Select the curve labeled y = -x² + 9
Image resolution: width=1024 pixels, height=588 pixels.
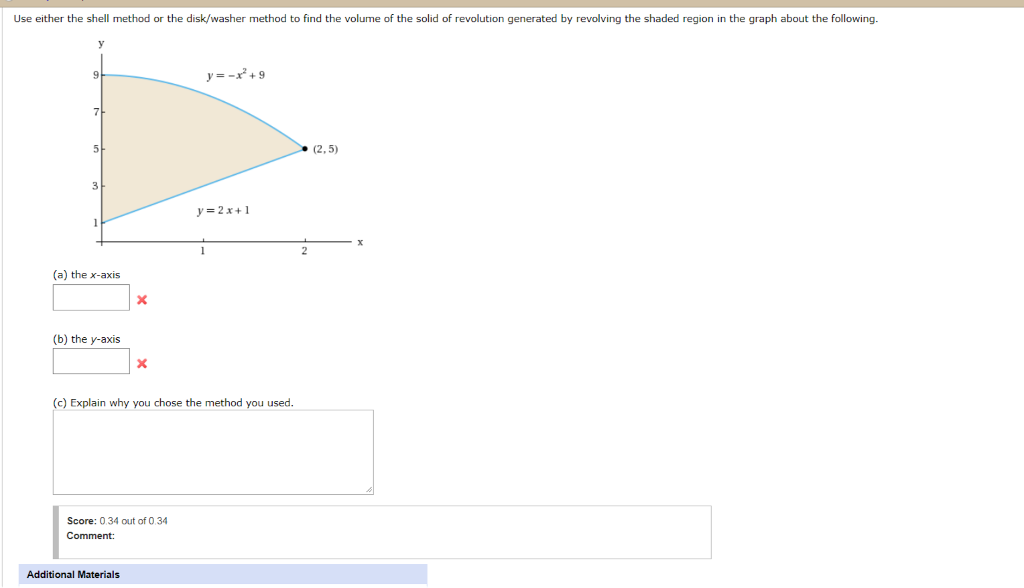(236, 74)
